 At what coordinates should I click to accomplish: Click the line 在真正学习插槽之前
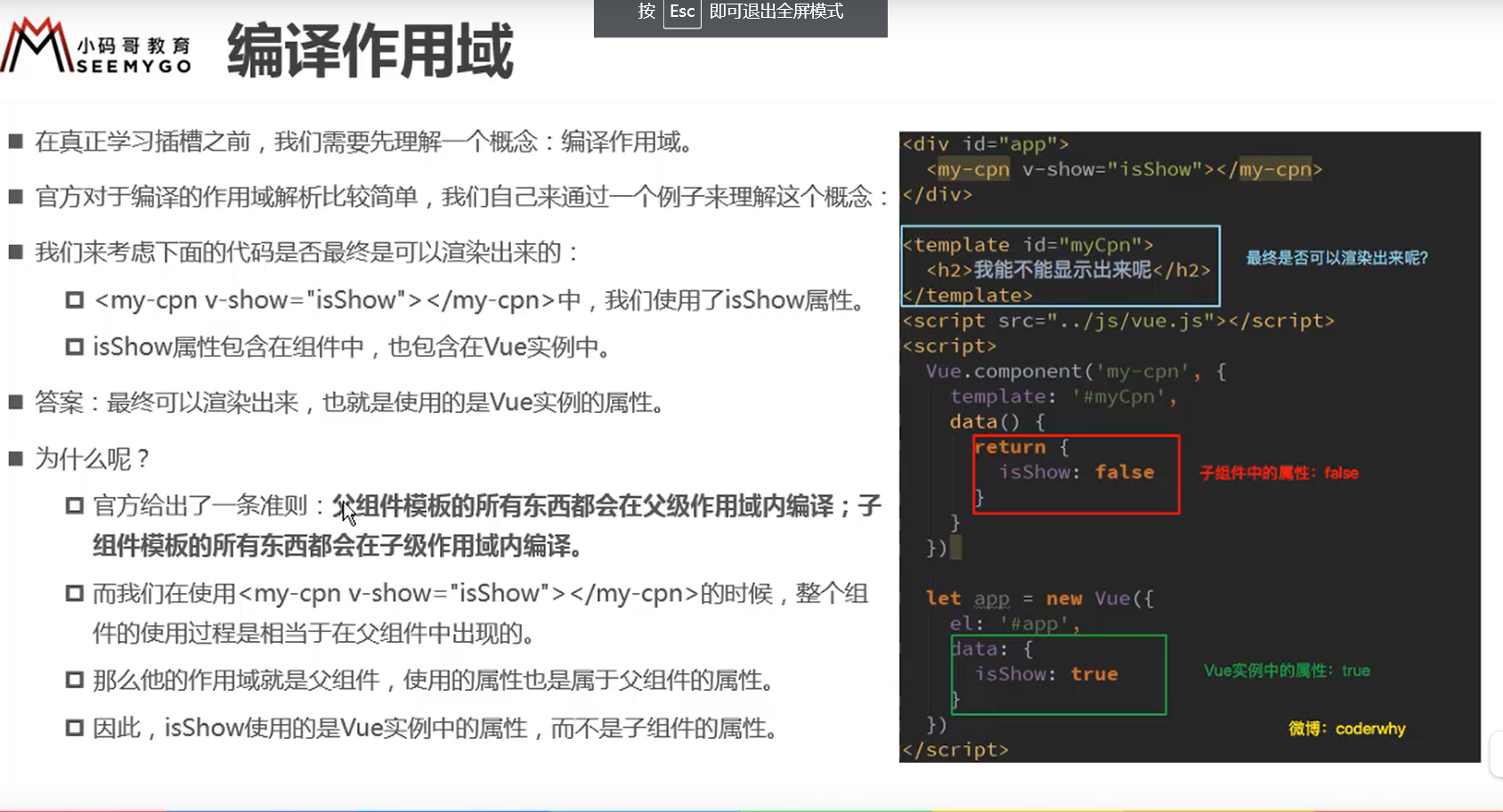point(365,142)
